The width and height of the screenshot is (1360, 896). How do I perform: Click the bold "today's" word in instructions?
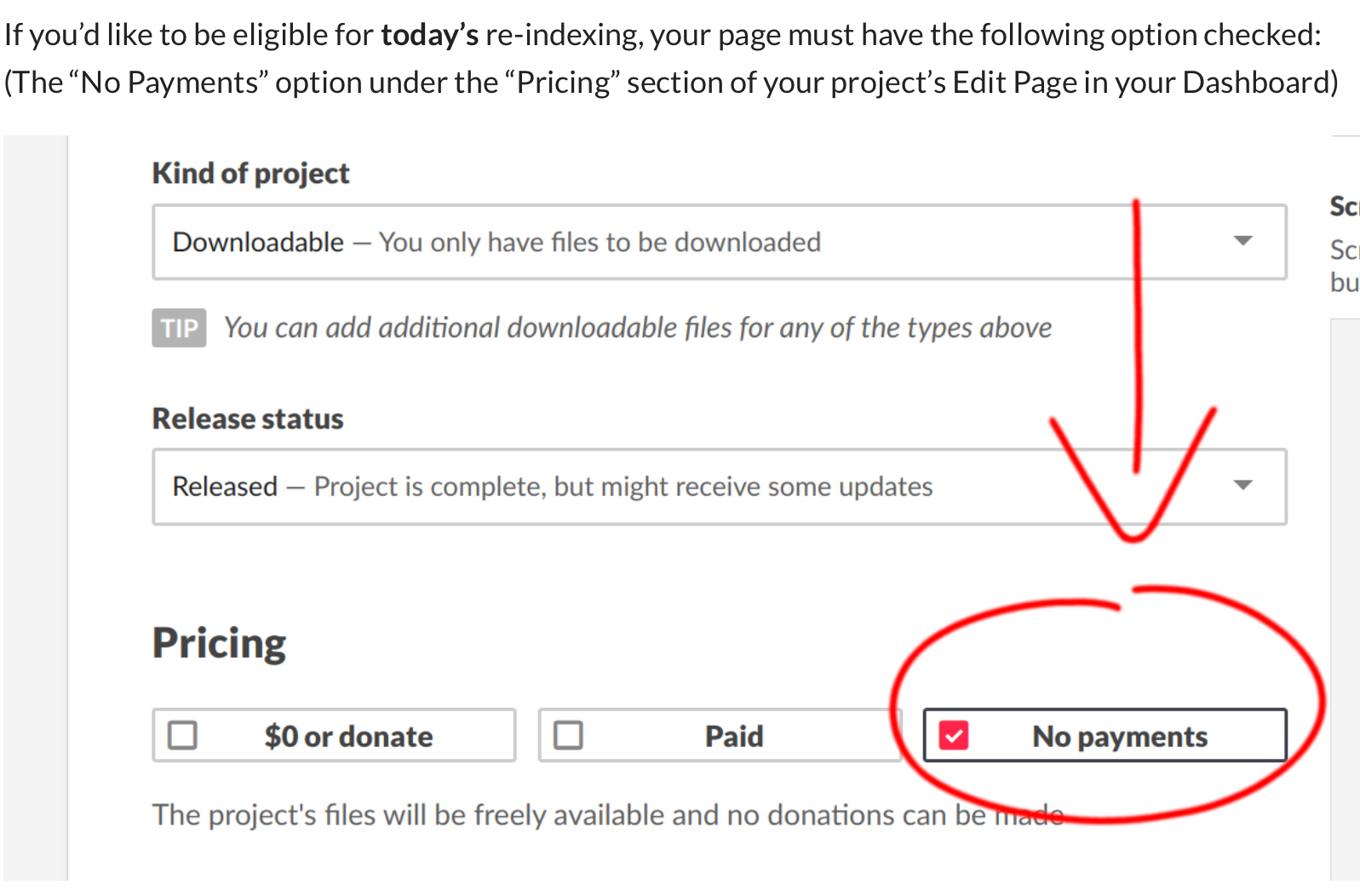point(429,35)
